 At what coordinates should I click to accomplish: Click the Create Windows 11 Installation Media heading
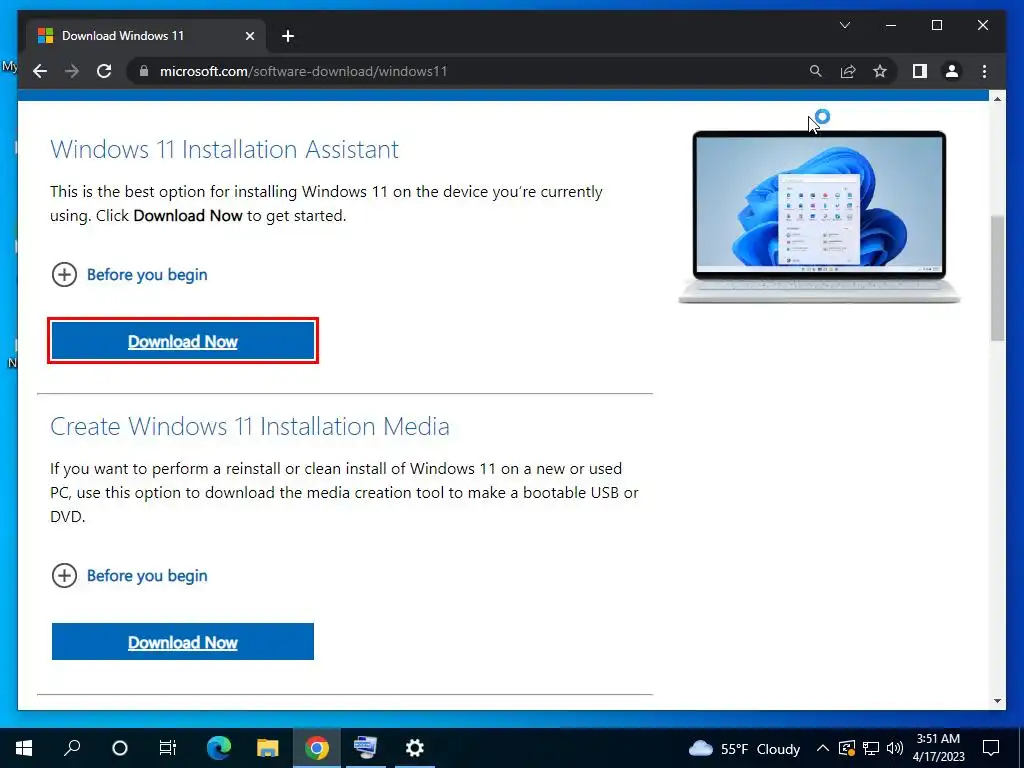click(x=250, y=426)
